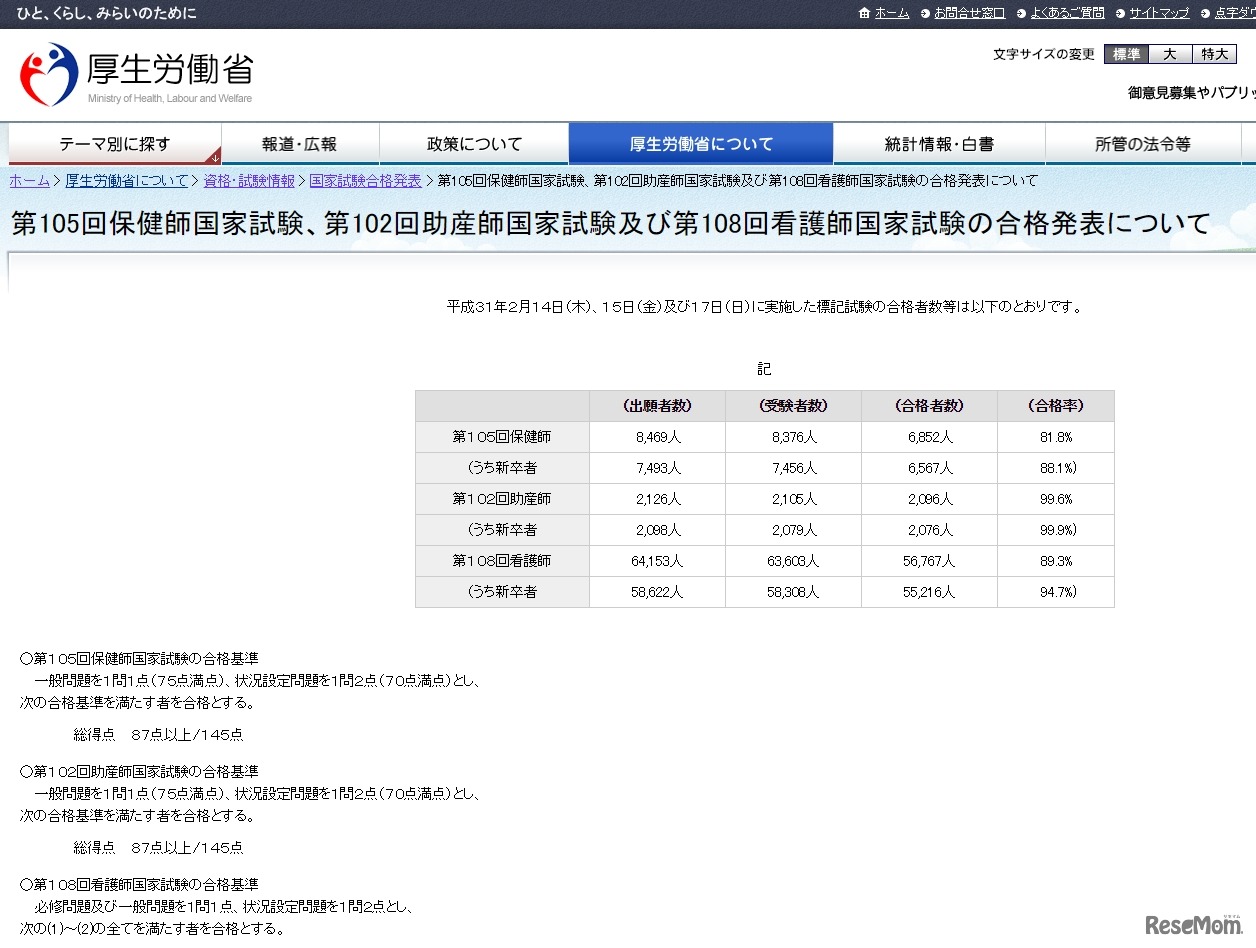Click the 第108回看護師 row in the table

coord(502,561)
